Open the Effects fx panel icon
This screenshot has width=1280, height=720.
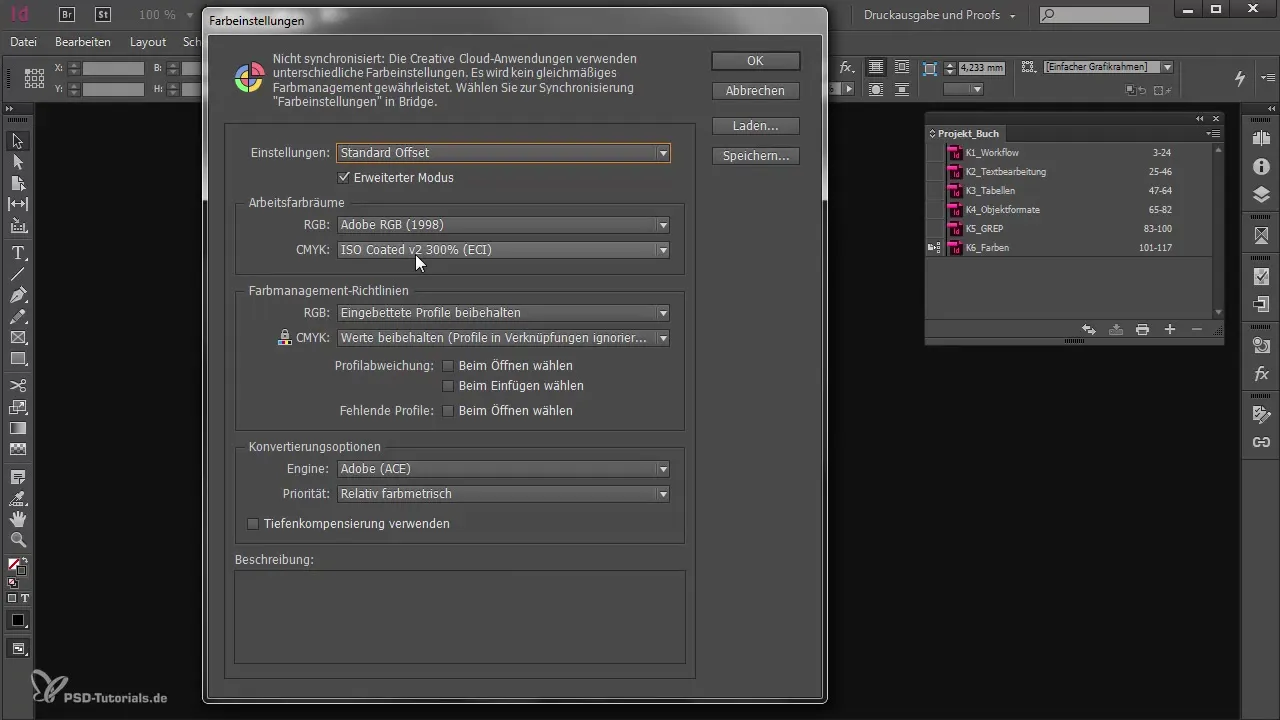(1261, 374)
